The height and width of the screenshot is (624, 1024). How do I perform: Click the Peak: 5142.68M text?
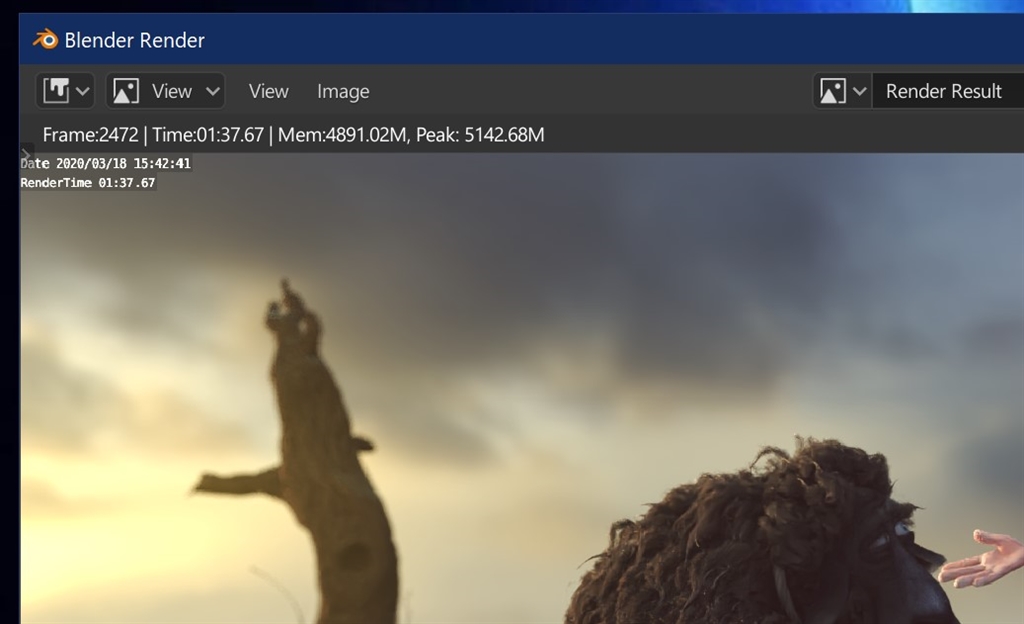480,135
